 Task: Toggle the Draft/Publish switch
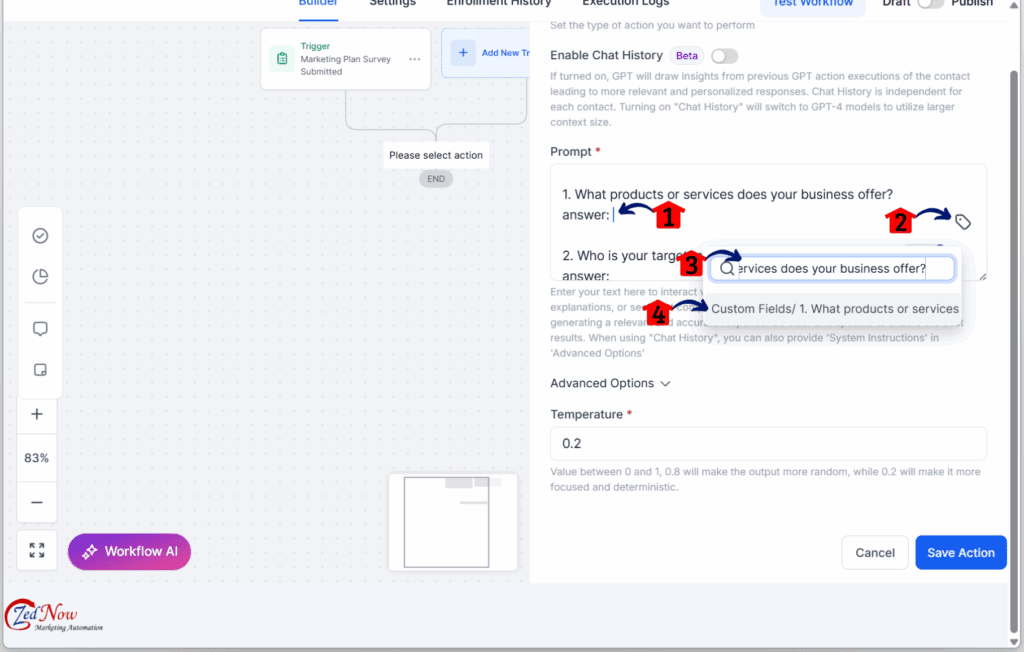tap(931, 3)
